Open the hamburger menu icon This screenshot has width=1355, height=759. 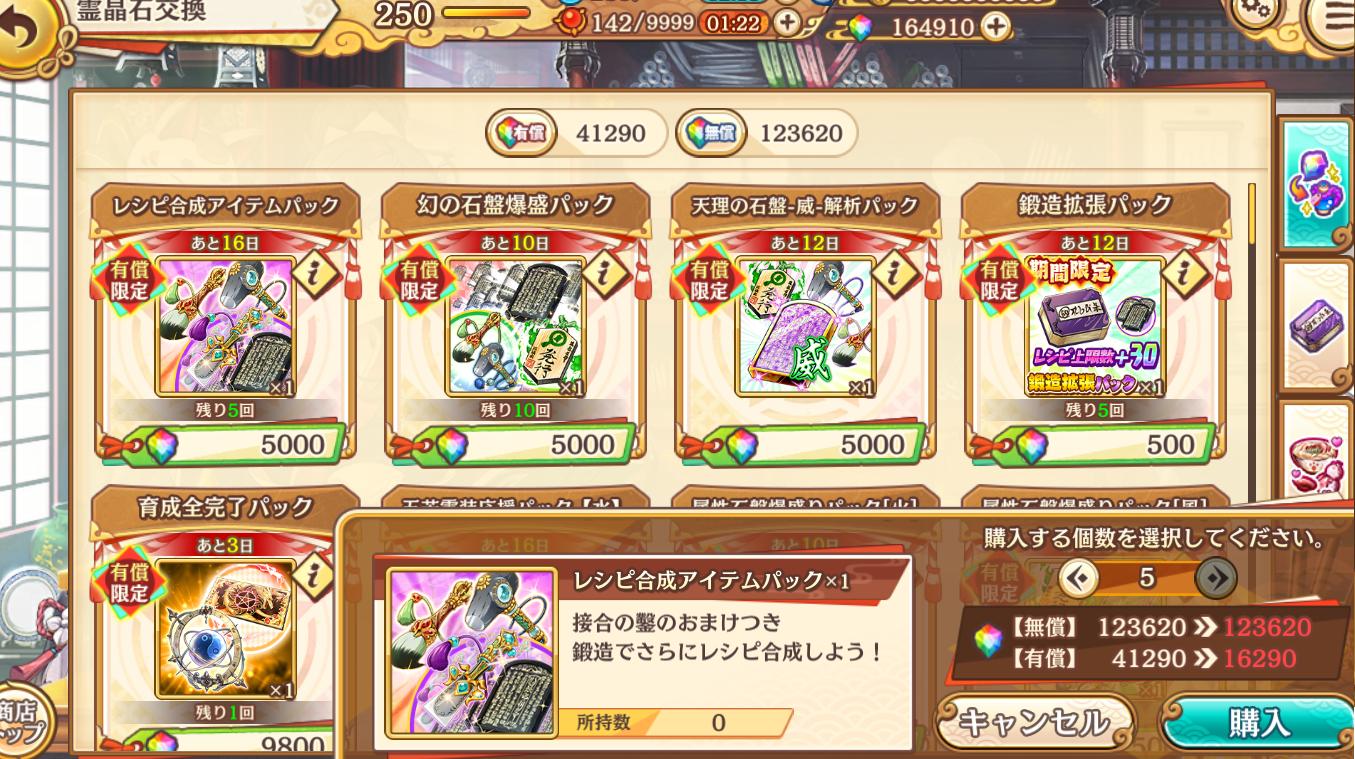(1332, 19)
